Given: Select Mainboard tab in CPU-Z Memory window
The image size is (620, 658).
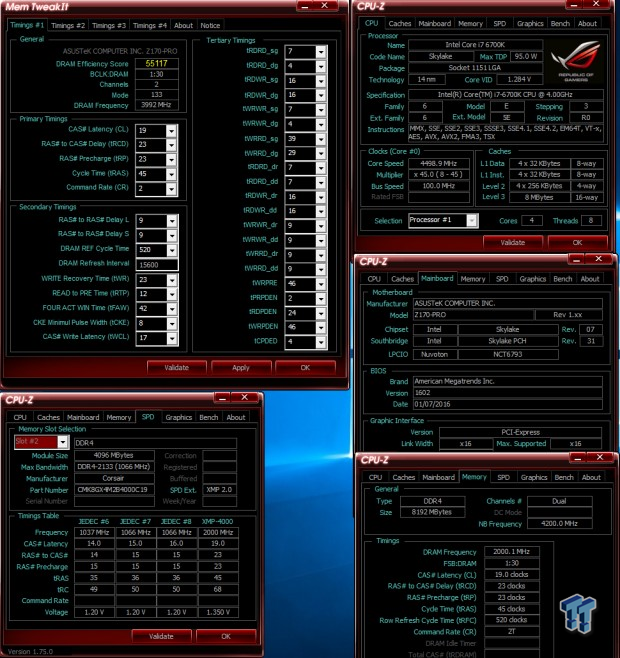Looking at the screenshot, I should click(439, 478).
